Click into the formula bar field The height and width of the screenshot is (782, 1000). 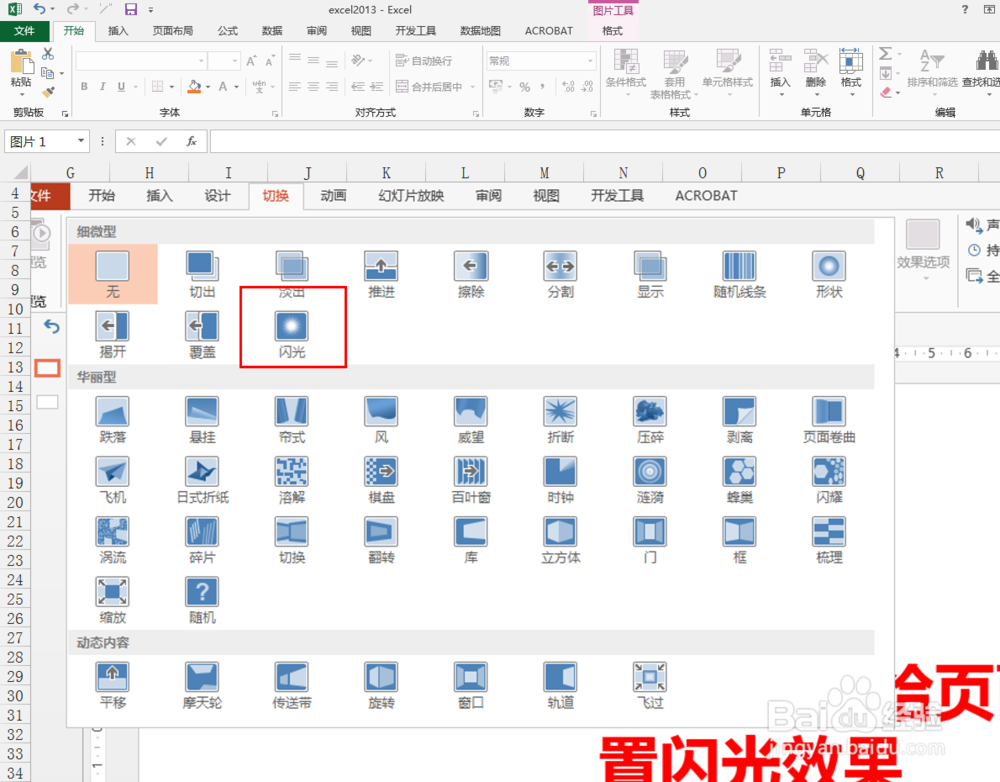[x=605, y=141]
